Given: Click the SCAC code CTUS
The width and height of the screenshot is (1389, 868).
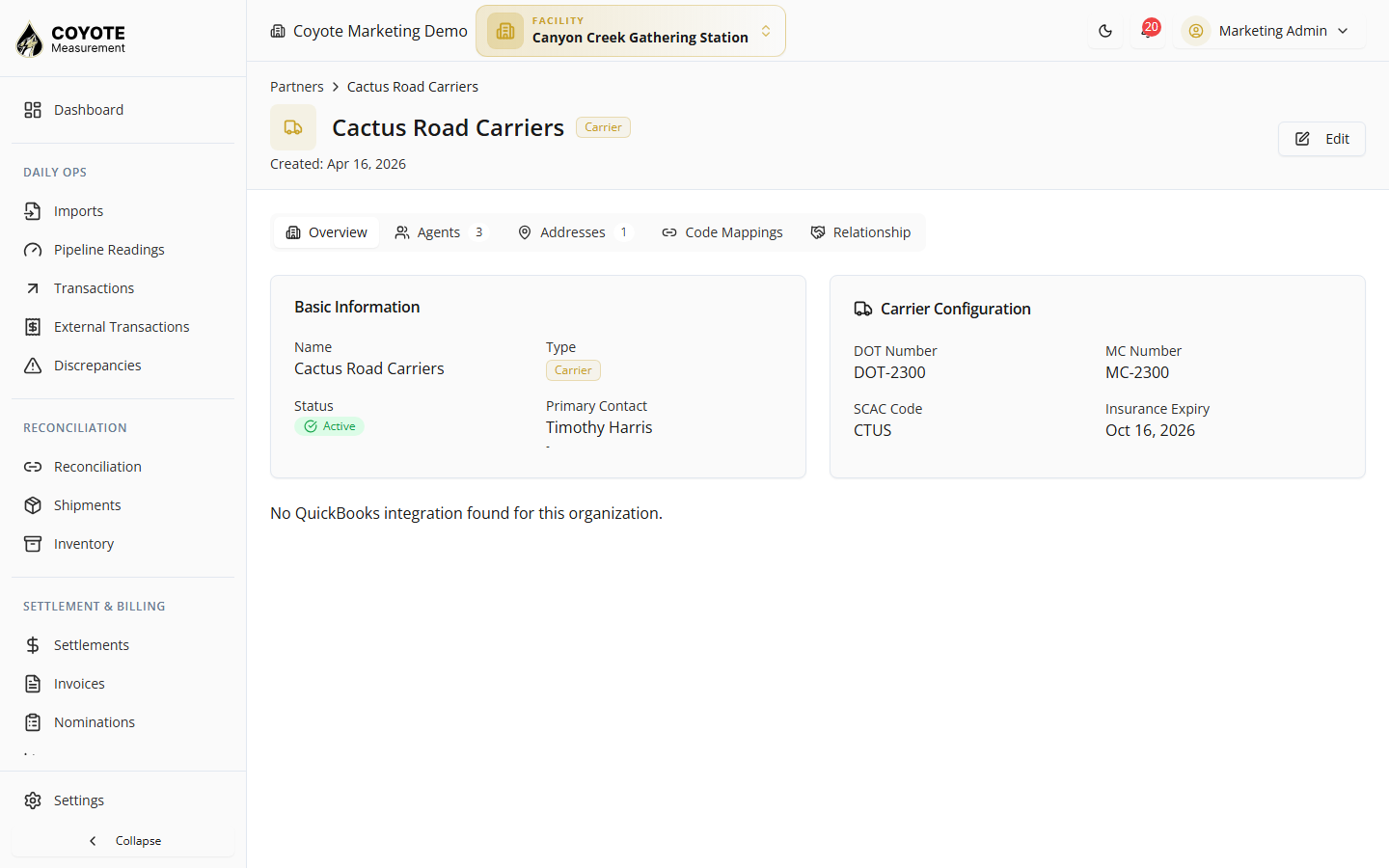Looking at the screenshot, I should coord(873,430).
